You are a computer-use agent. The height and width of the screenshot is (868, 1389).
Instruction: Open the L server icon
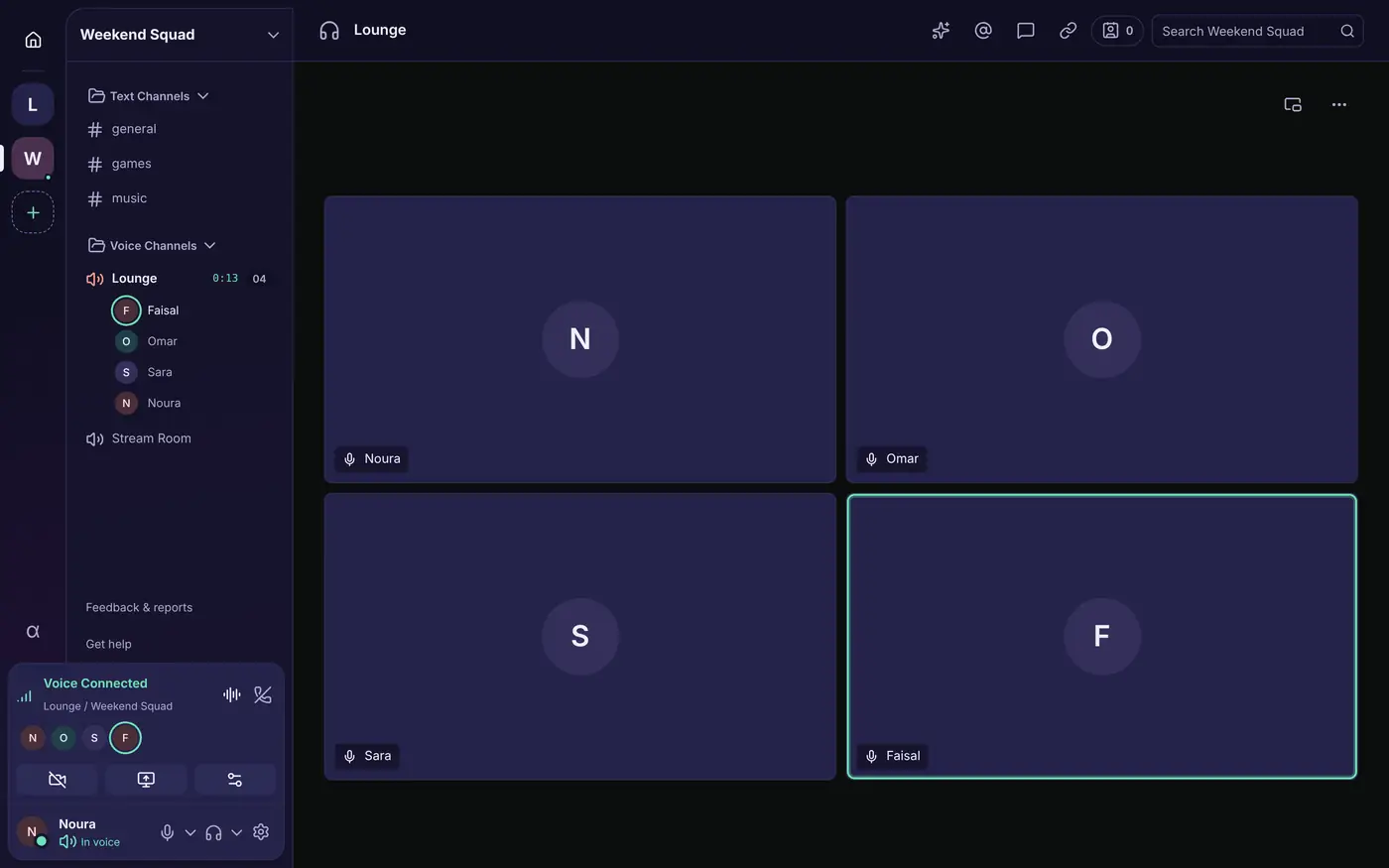click(33, 104)
